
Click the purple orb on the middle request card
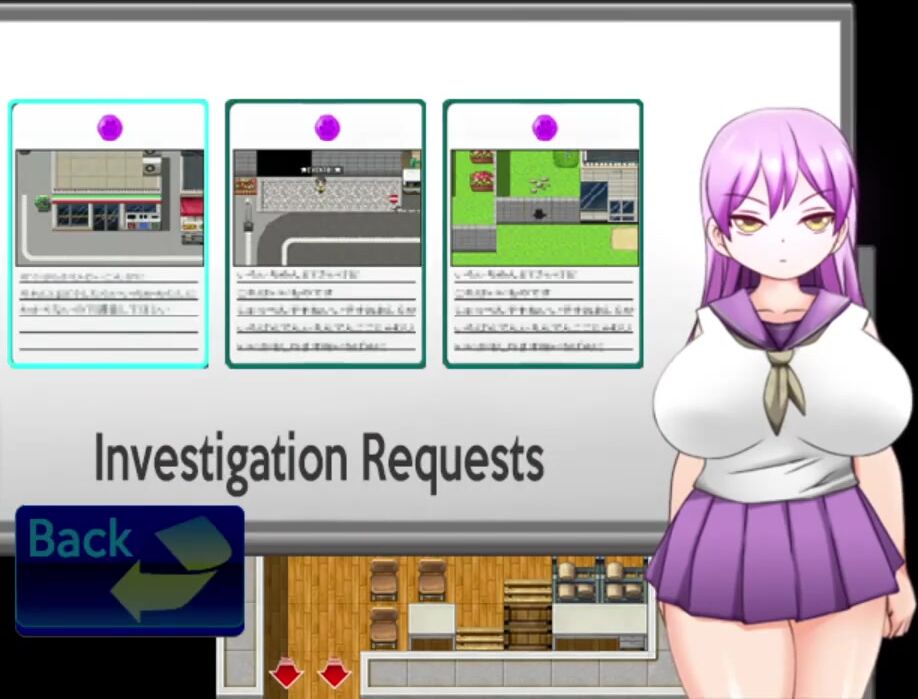tap(327, 127)
